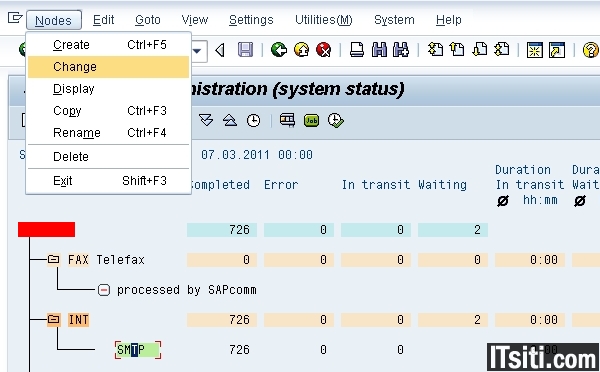The image size is (600, 372).
Task: Click the clock with checkmark icon
Action: coord(336,121)
